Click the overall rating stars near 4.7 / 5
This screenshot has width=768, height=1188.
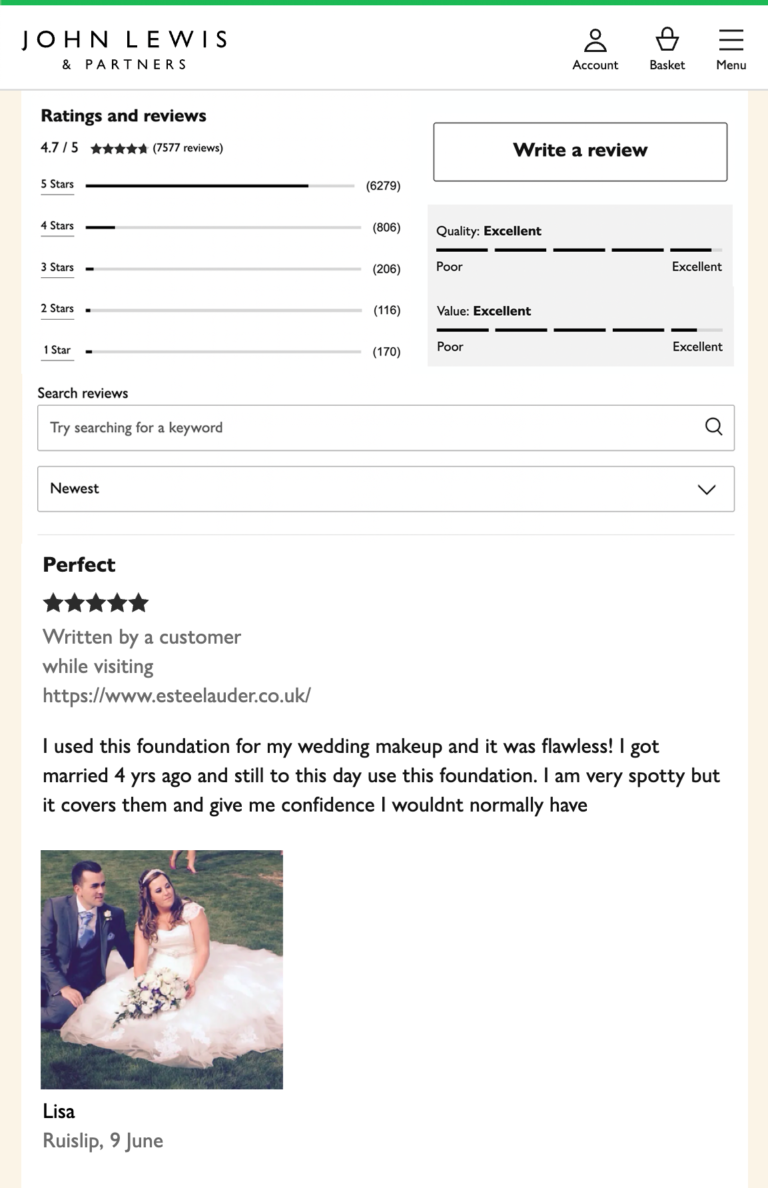coord(119,148)
